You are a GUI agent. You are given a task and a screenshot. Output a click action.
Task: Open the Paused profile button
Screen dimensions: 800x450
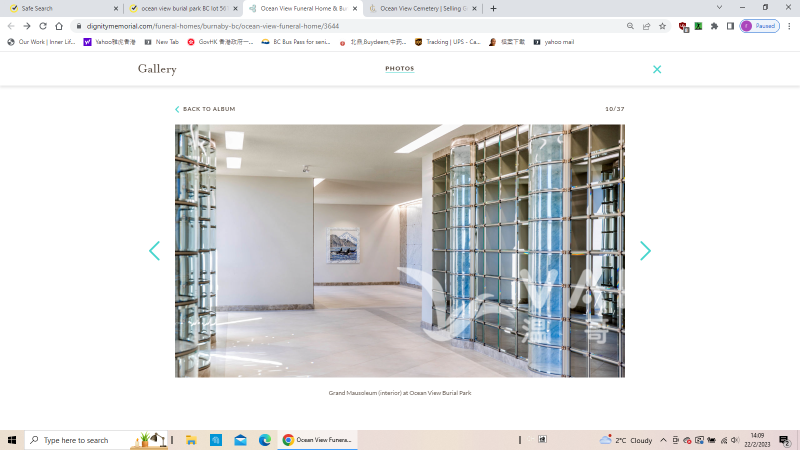coord(759,26)
